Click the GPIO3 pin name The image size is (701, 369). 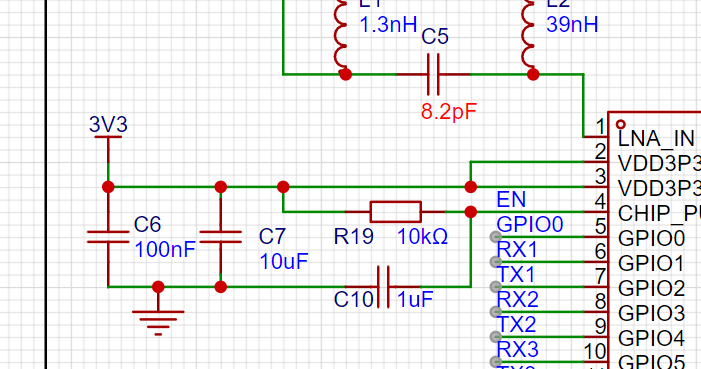pyautogui.click(x=651, y=314)
